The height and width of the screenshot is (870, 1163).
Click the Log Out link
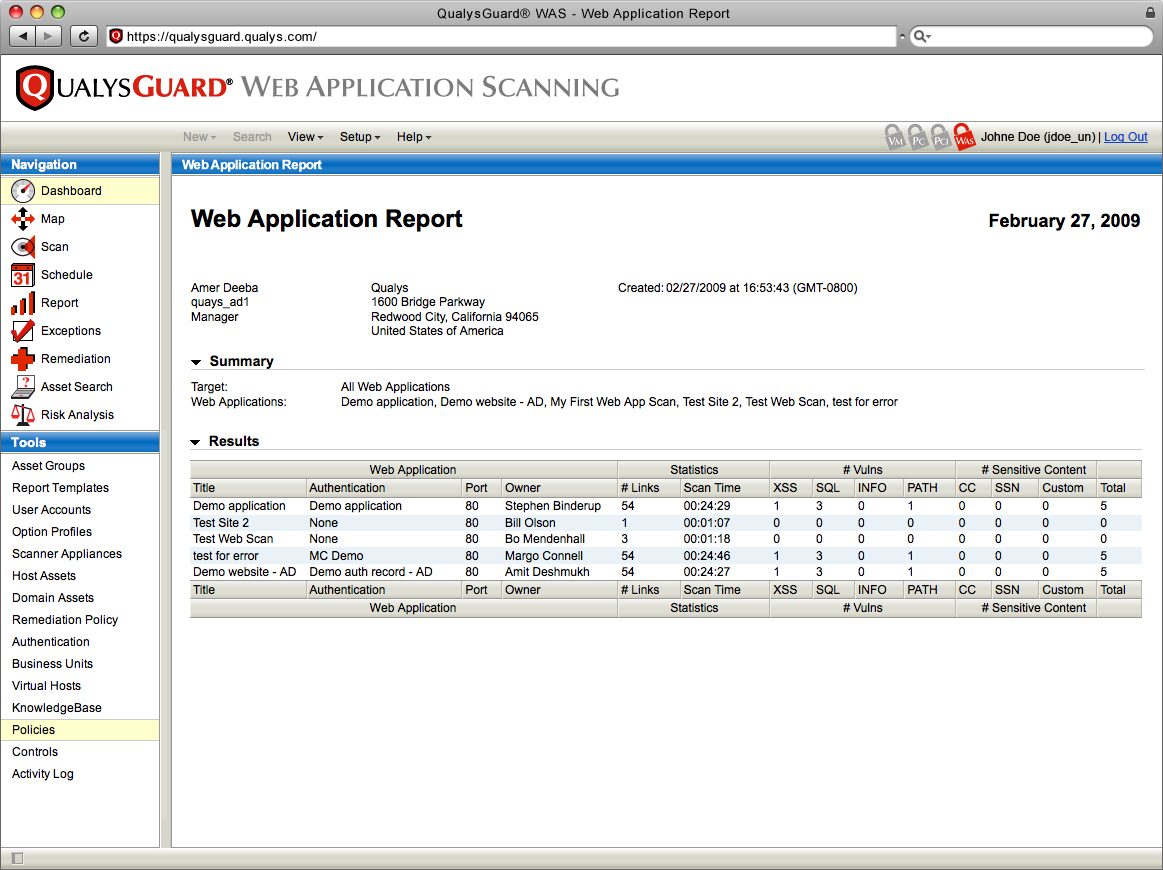[1125, 137]
